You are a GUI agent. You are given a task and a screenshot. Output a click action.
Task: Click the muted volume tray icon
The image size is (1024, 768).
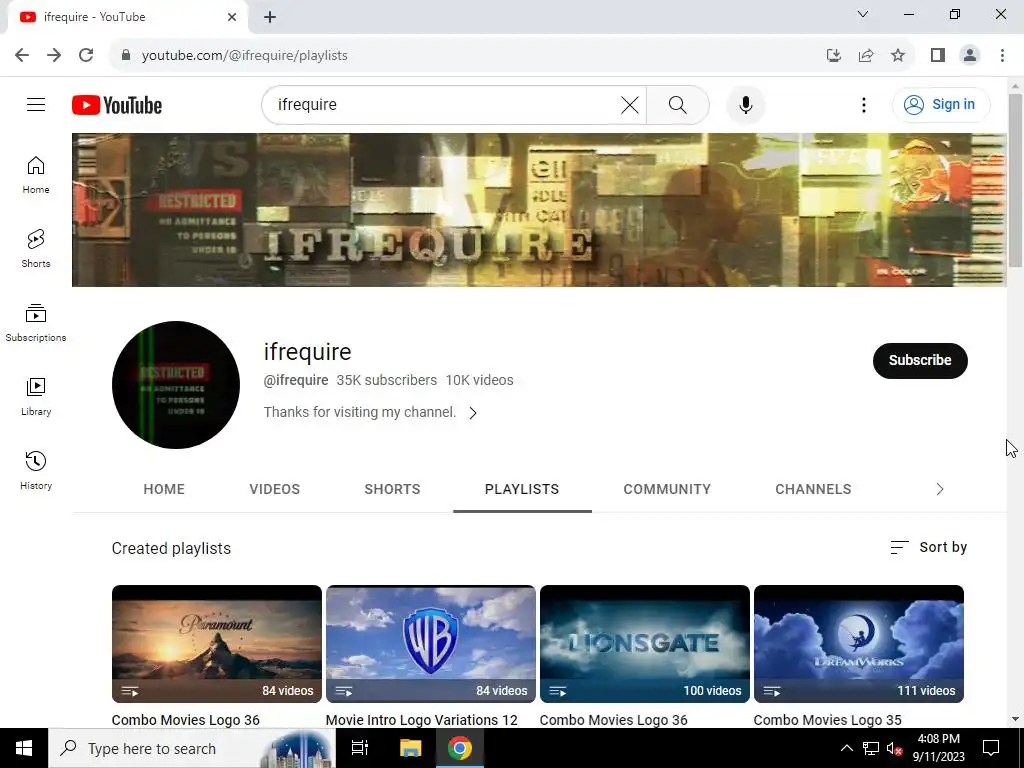click(x=894, y=748)
